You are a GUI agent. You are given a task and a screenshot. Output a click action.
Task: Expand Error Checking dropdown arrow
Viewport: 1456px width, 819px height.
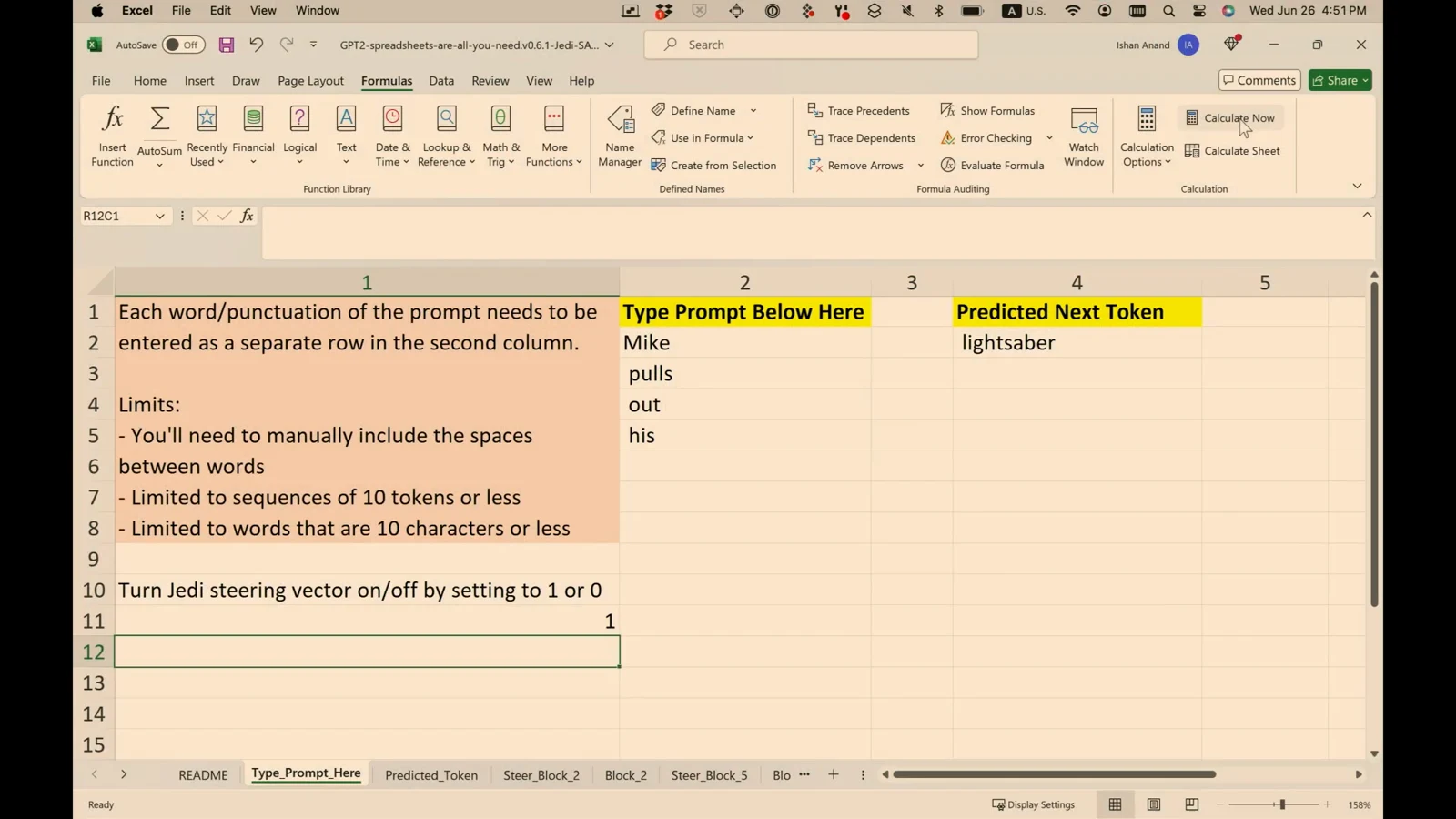(x=1049, y=137)
